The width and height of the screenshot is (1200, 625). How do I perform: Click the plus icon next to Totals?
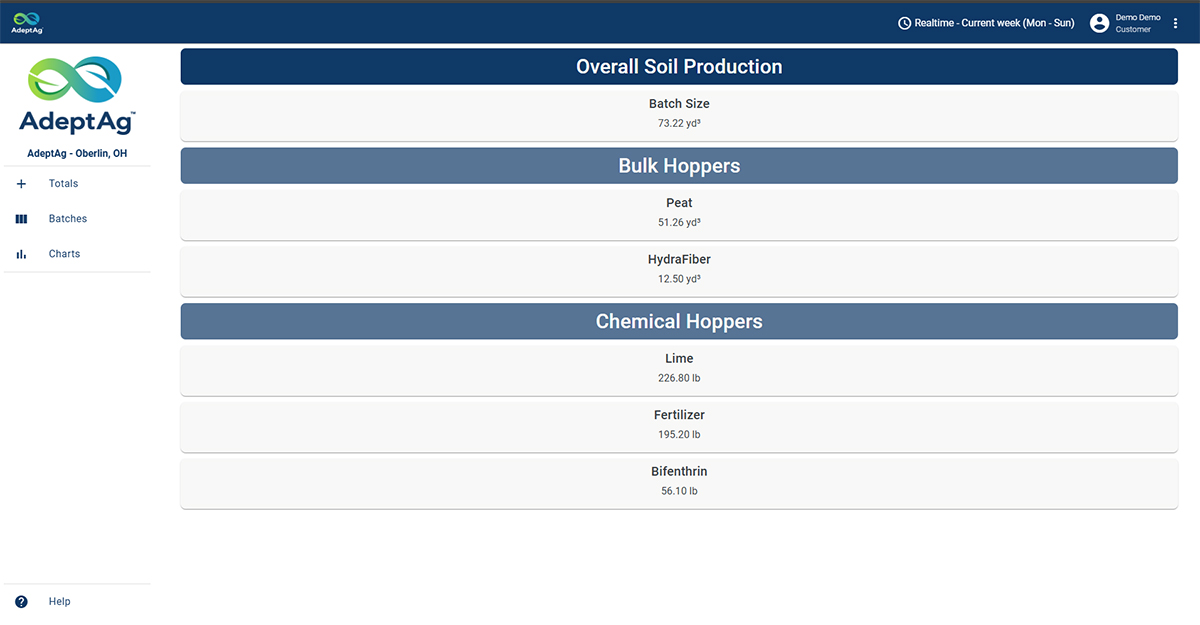tap(22, 184)
